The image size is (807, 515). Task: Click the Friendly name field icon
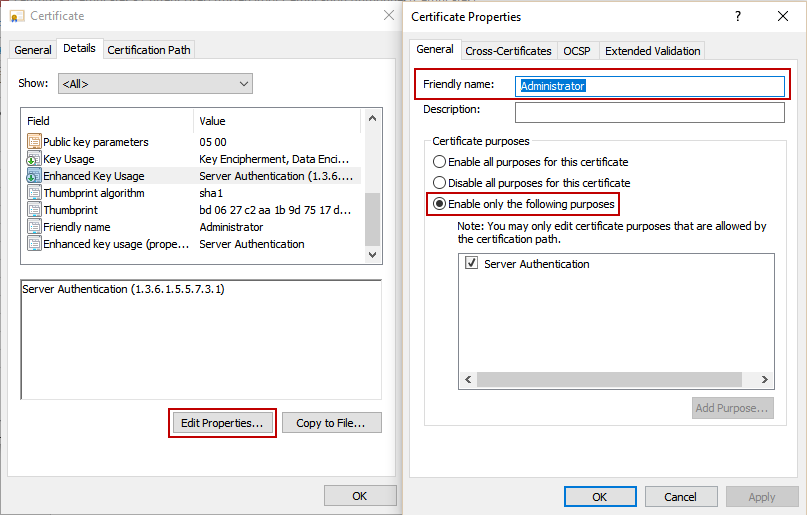coord(33,227)
